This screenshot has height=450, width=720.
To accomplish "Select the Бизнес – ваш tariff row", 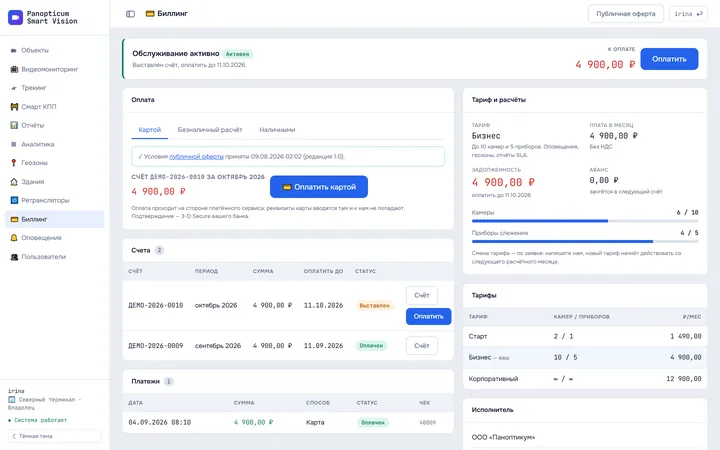I will pos(585,358).
